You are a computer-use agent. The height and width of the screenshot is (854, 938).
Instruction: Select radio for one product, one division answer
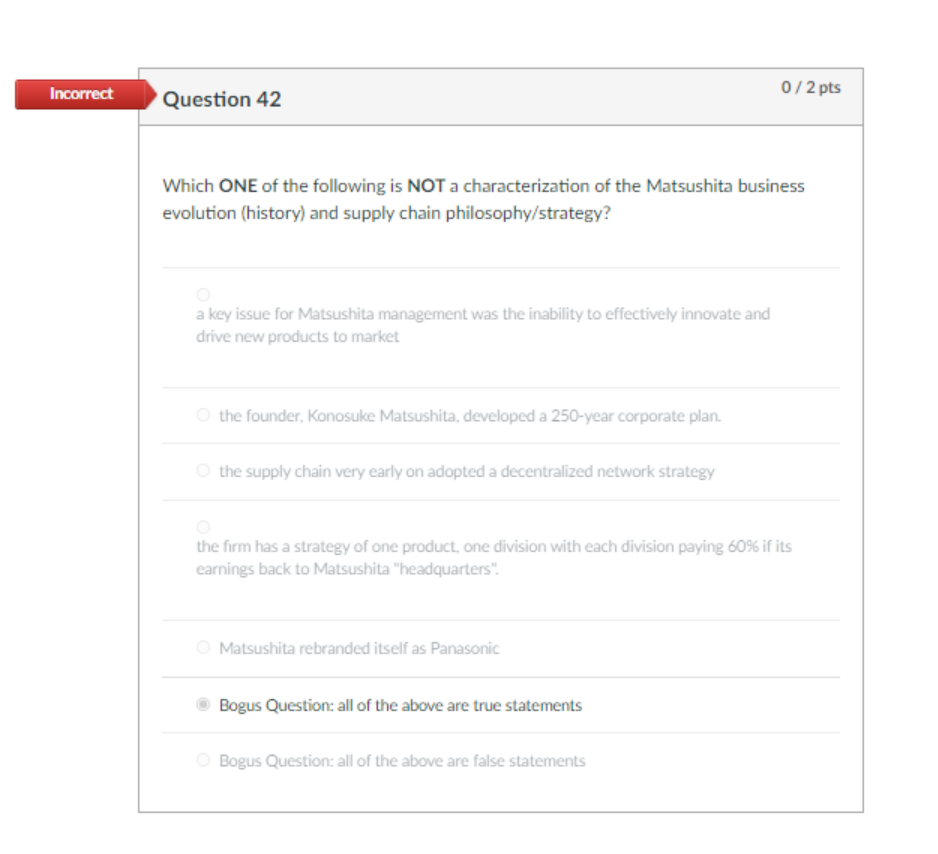click(203, 527)
